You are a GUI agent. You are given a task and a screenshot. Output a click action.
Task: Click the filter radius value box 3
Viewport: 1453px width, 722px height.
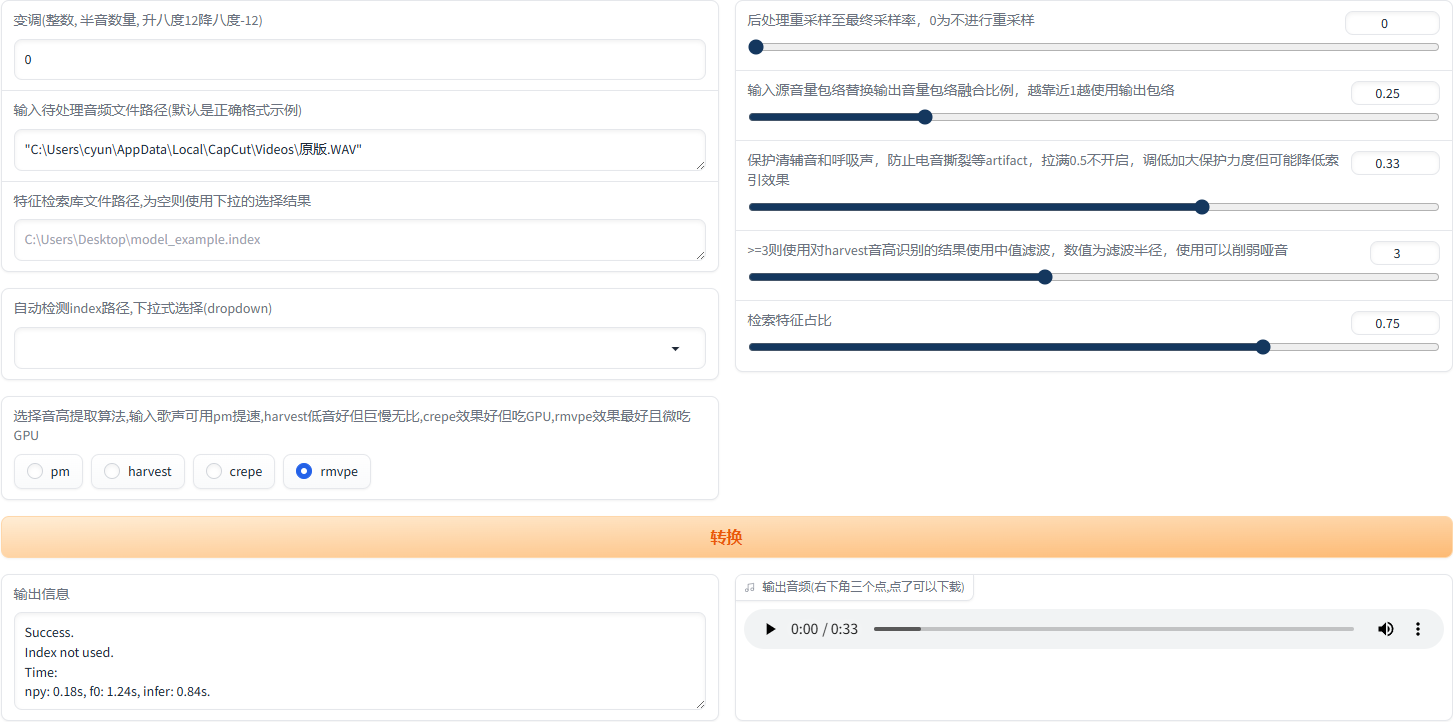point(1404,253)
